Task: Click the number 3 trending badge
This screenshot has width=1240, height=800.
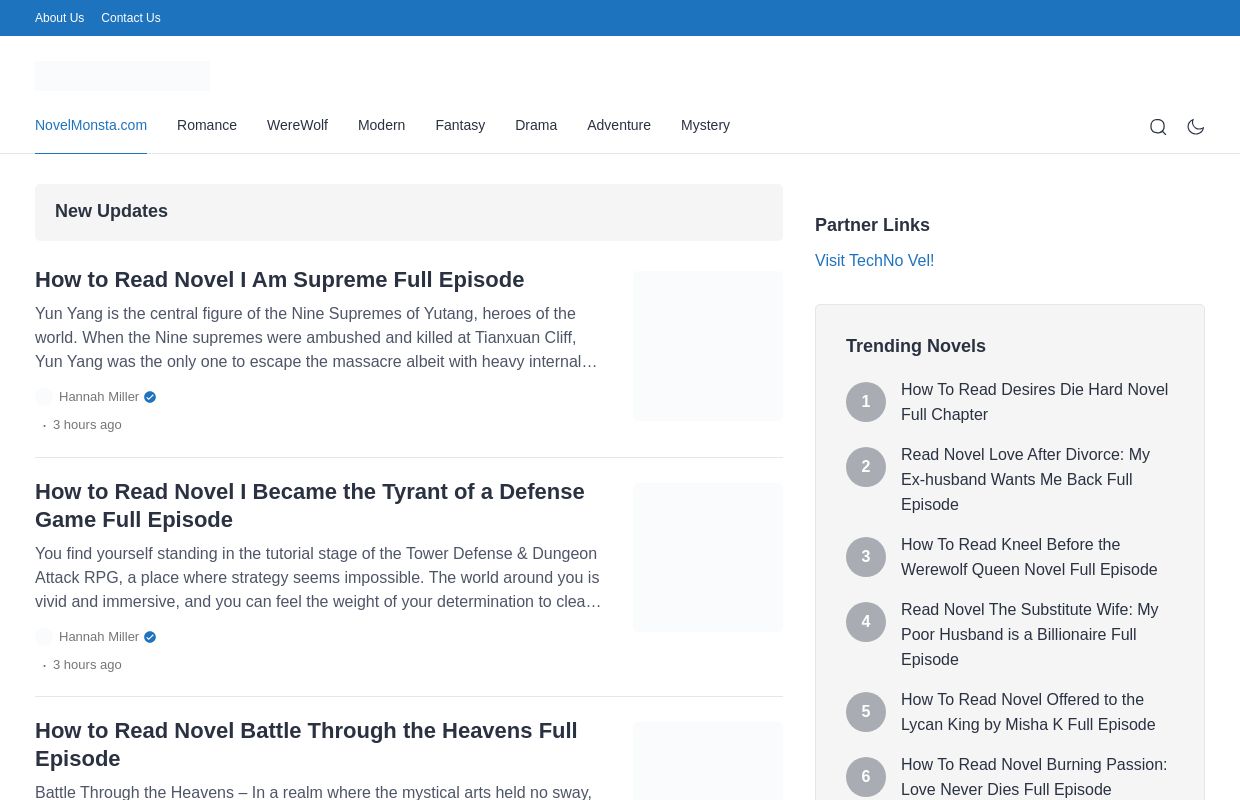Action: [866, 557]
